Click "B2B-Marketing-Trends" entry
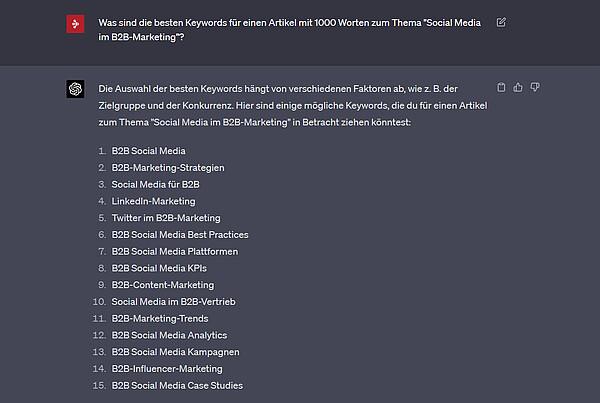 (x=160, y=318)
